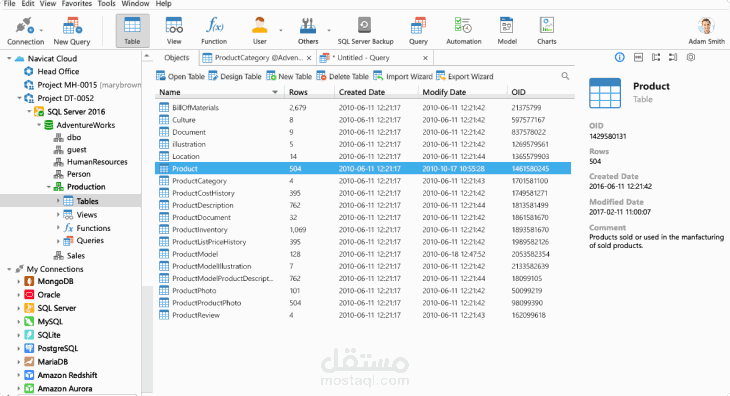Select the ProductInventory table row
The height and width of the screenshot is (396, 730).
(363, 229)
